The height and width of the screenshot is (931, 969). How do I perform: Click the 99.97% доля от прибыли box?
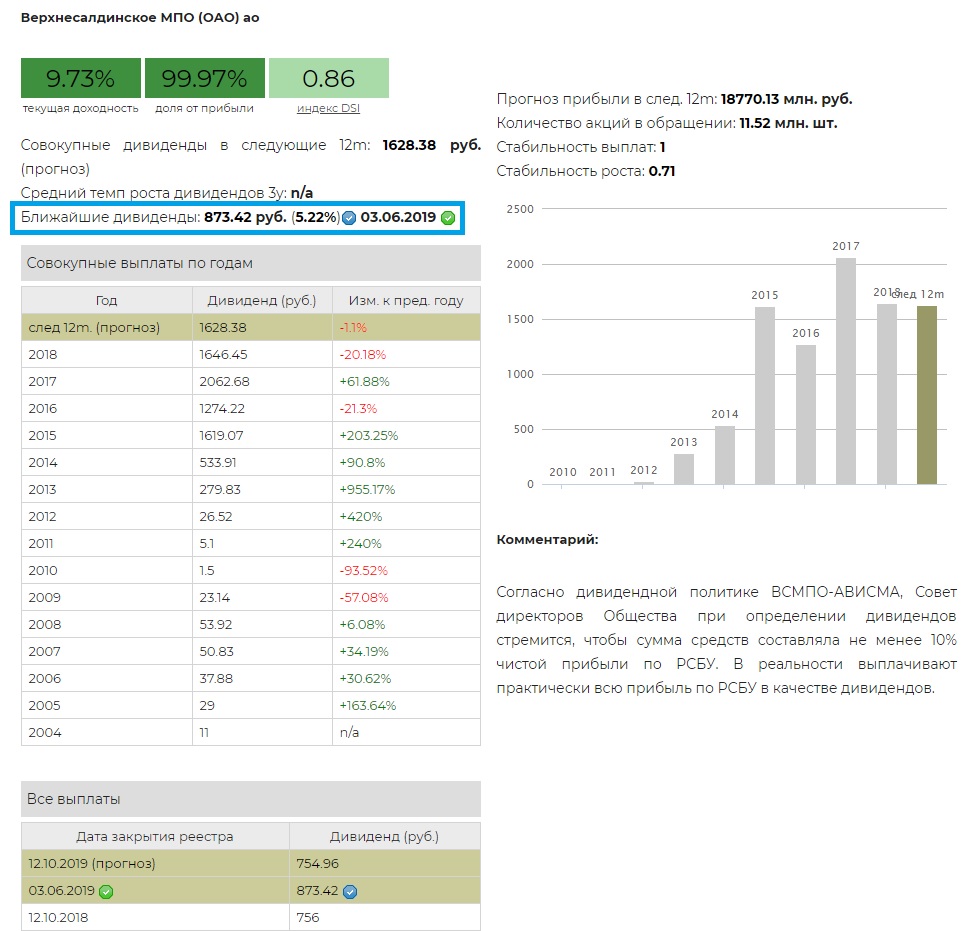[204, 78]
